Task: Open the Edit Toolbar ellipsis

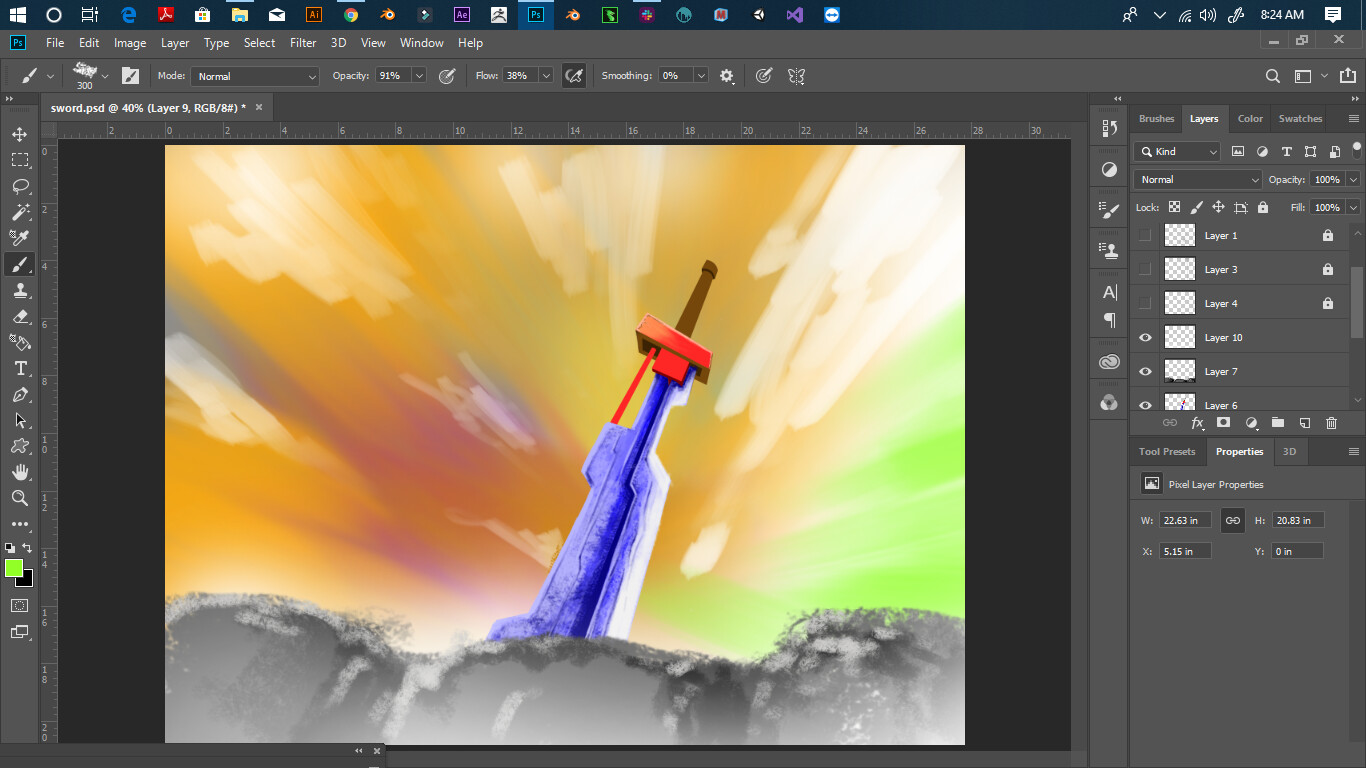Action: (x=20, y=524)
